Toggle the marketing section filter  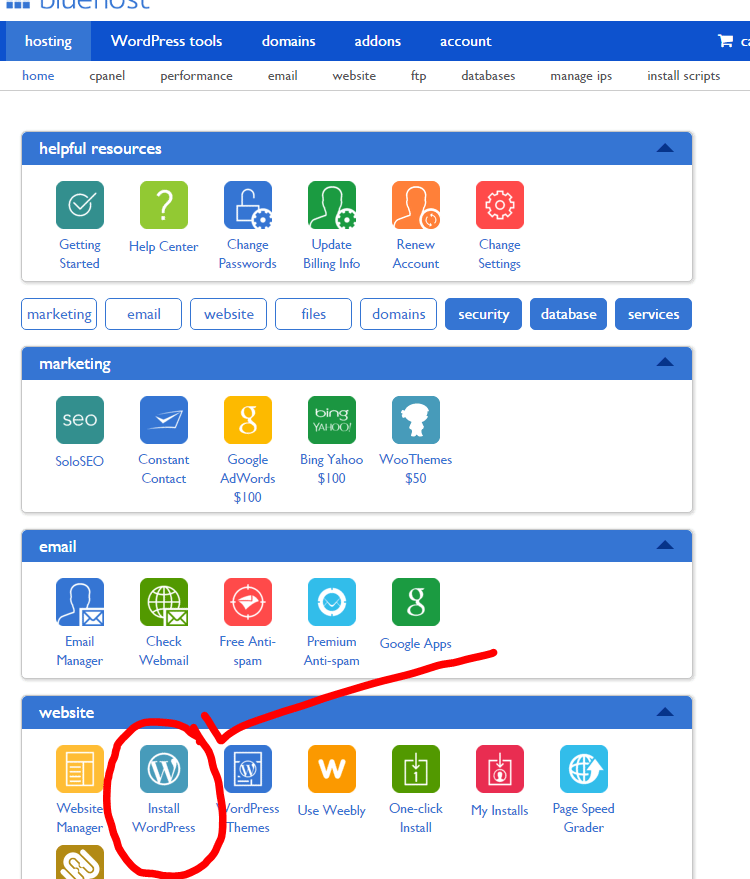coord(59,314)
